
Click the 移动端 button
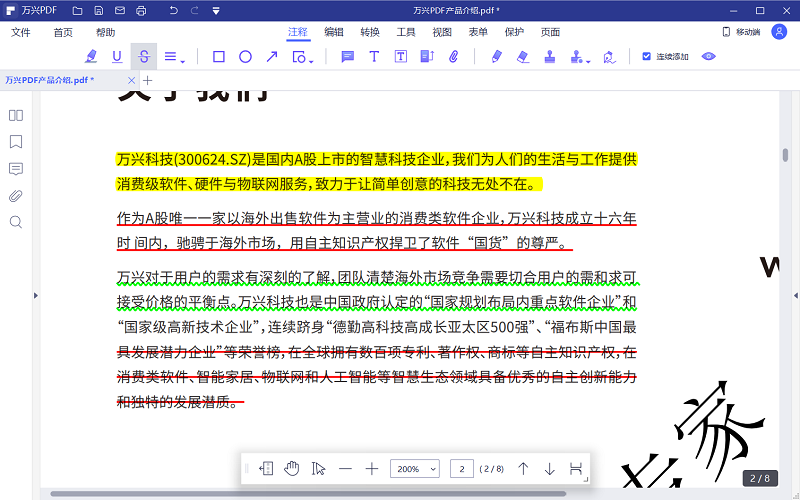[741, 32]
